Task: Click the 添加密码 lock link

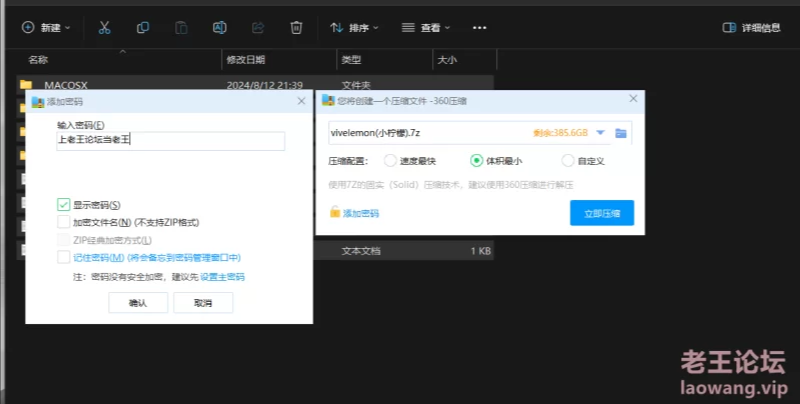Action: coord(355,213)
